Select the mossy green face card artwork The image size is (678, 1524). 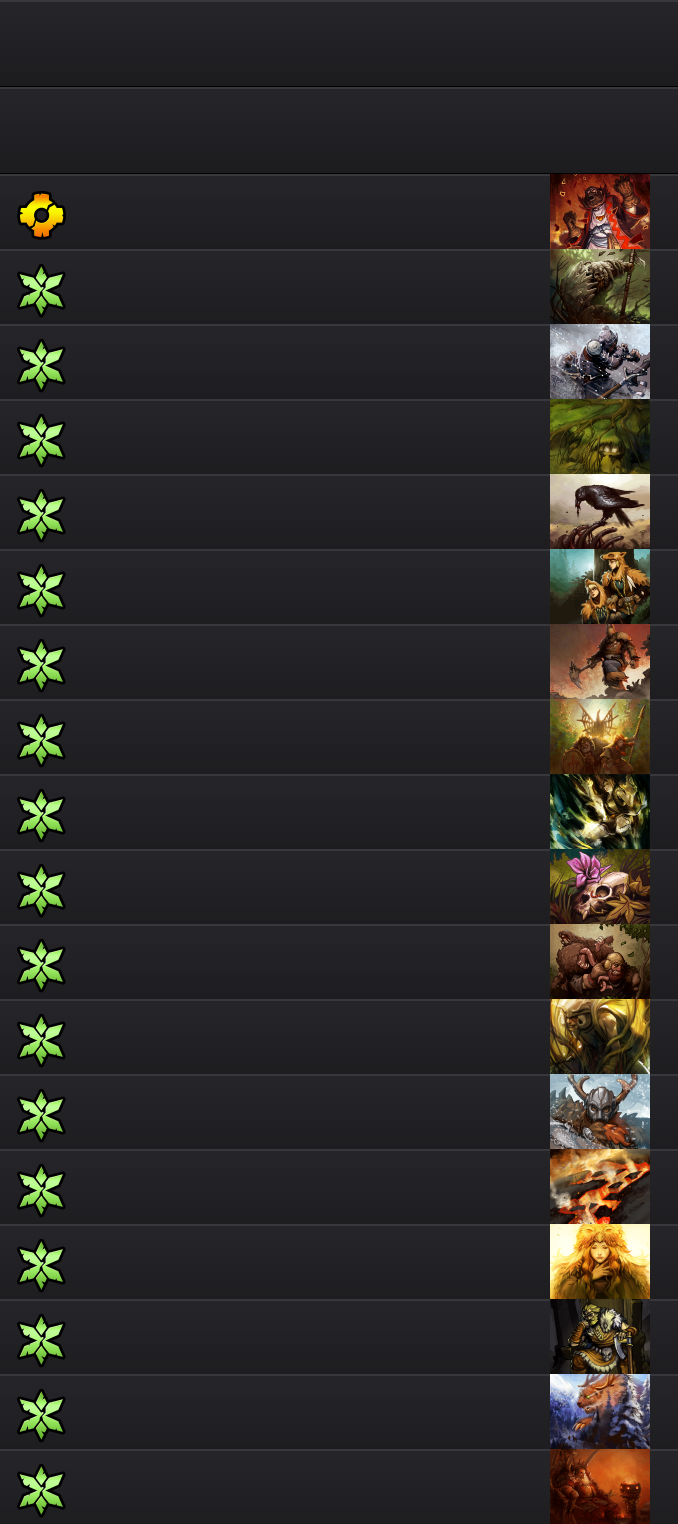tap(600, 437)
